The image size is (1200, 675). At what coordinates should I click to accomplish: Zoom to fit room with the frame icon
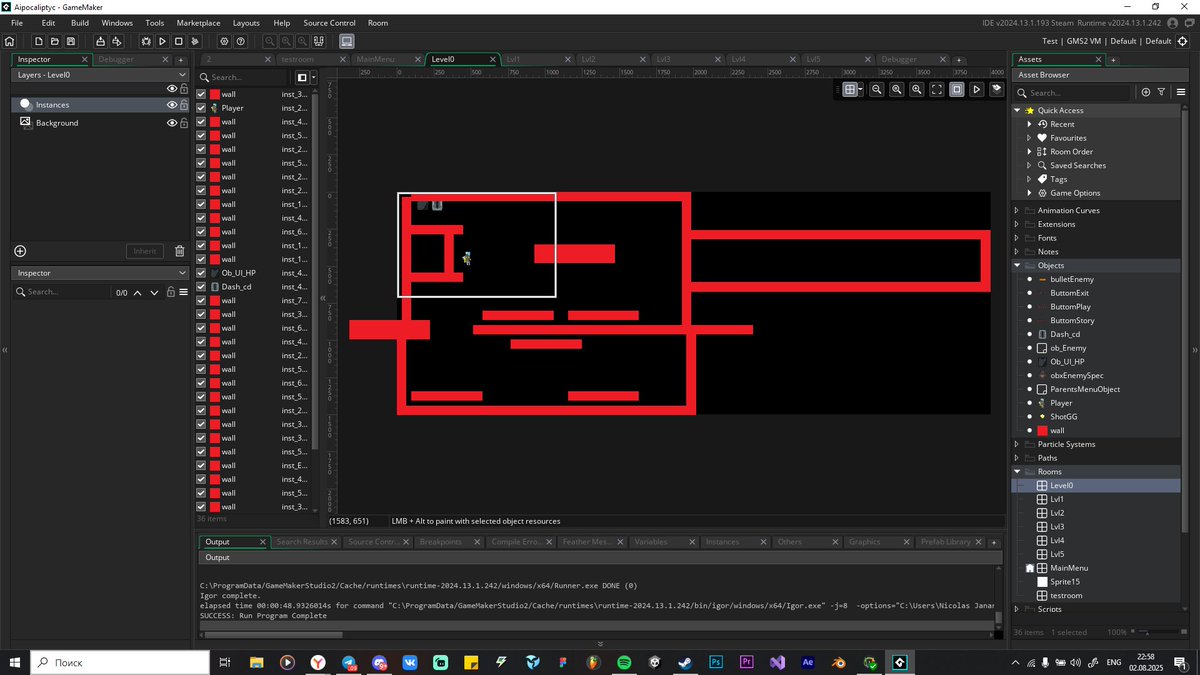point(937,89)
